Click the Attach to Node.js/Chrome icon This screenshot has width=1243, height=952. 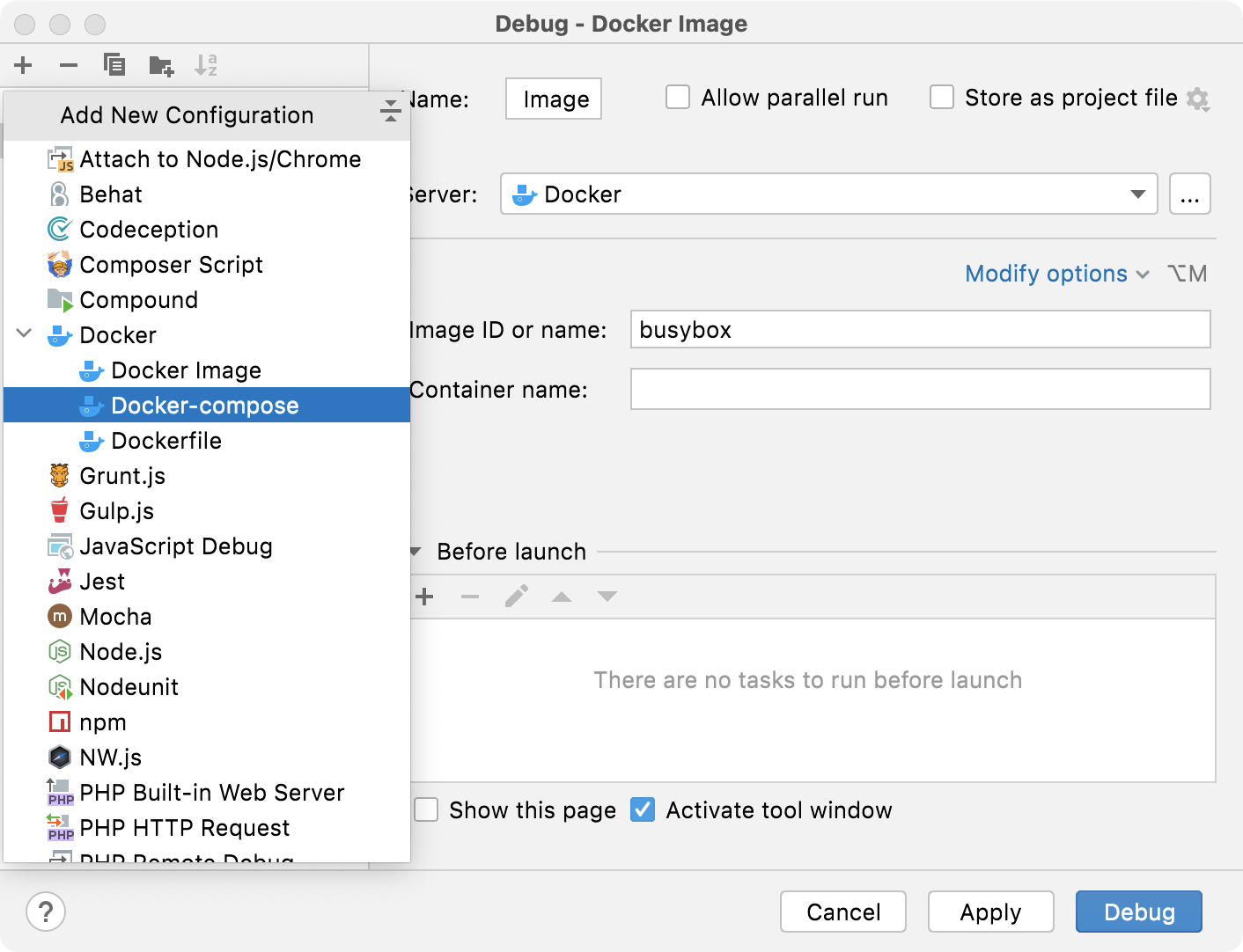click(x=60, y=159)
